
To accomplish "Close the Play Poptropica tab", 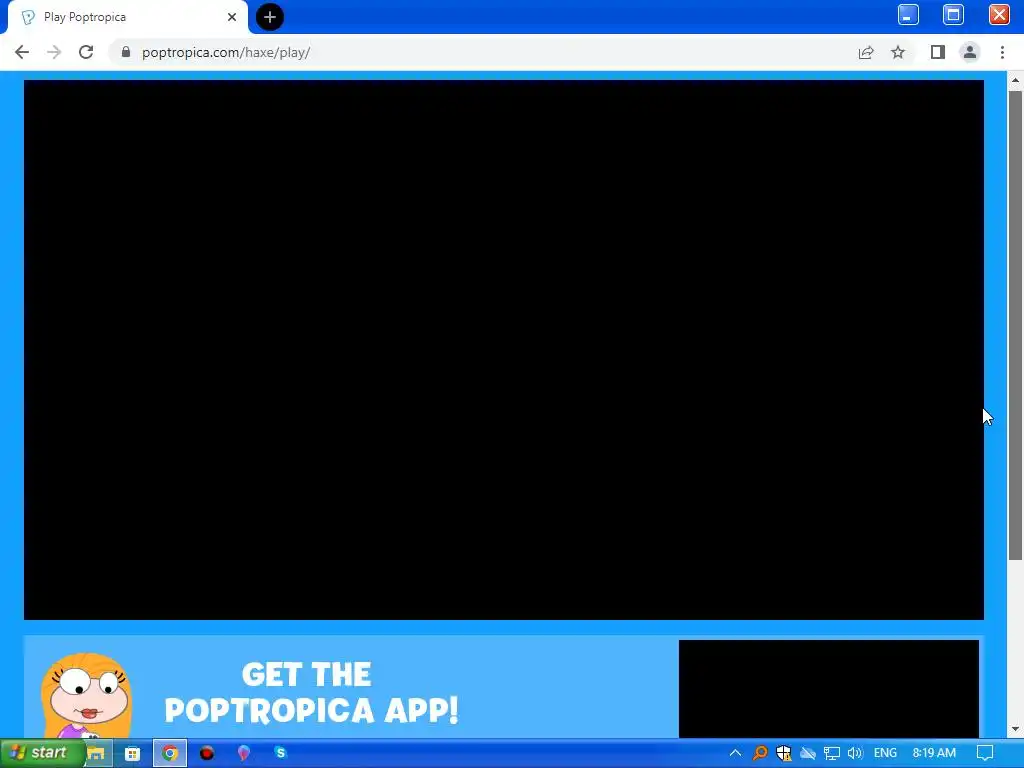I will point(232,18).
